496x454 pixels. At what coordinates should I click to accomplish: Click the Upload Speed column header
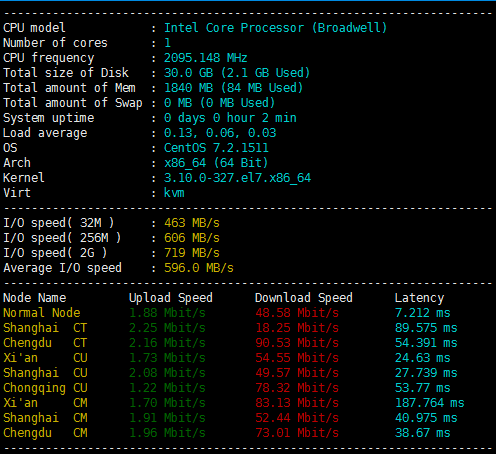click(x=171, y=298)
